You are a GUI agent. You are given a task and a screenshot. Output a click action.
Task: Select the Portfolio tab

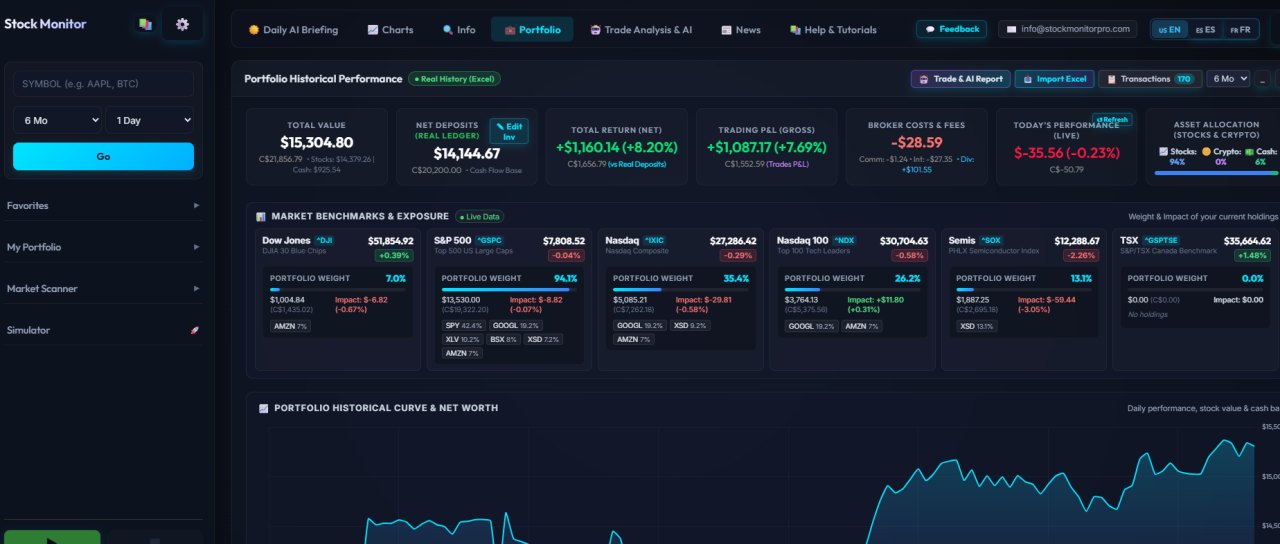[x=532, y=30]
